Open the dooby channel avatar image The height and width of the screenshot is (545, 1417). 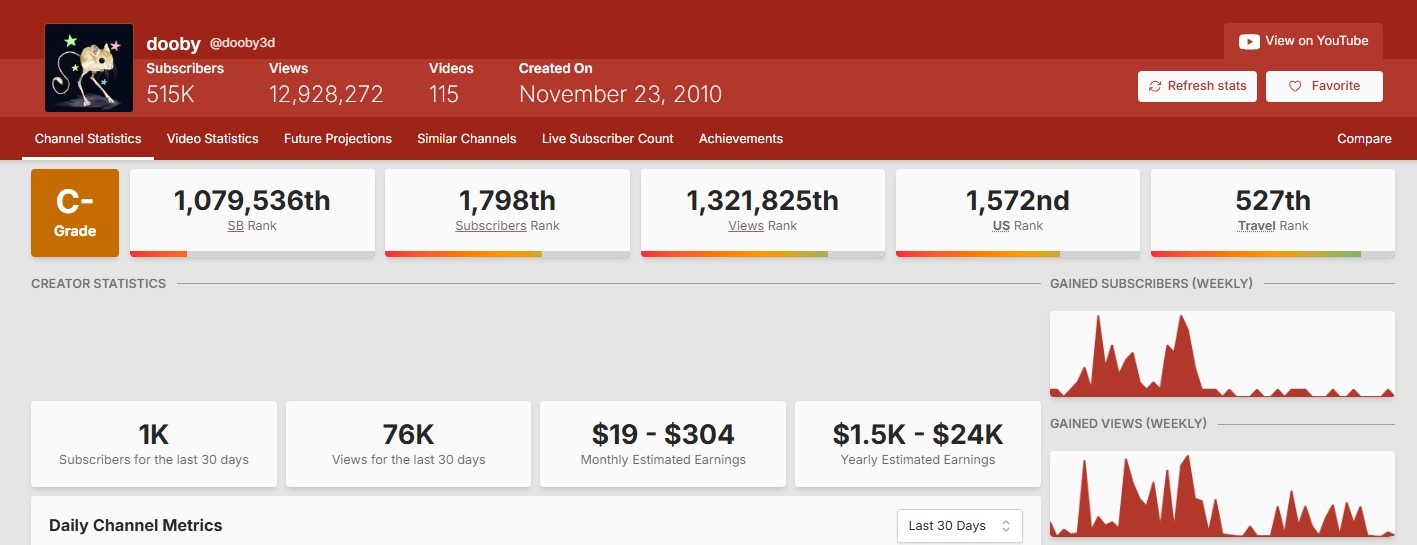coord(89,68)
